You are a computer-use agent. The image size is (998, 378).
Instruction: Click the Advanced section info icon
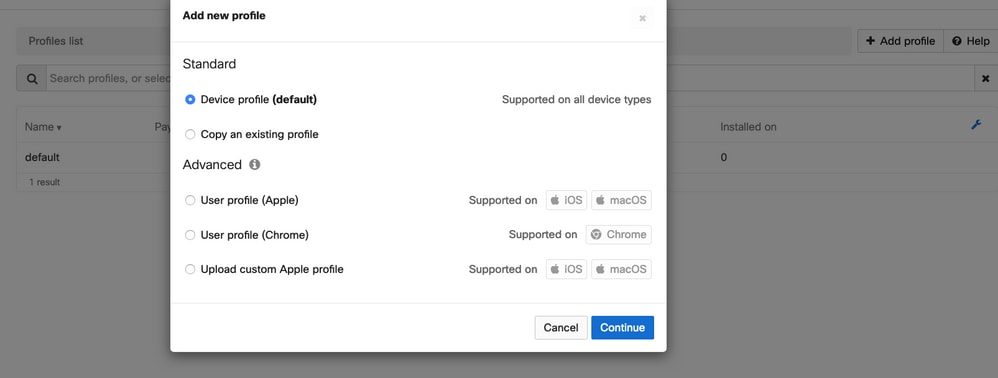(x=255, y=165)
